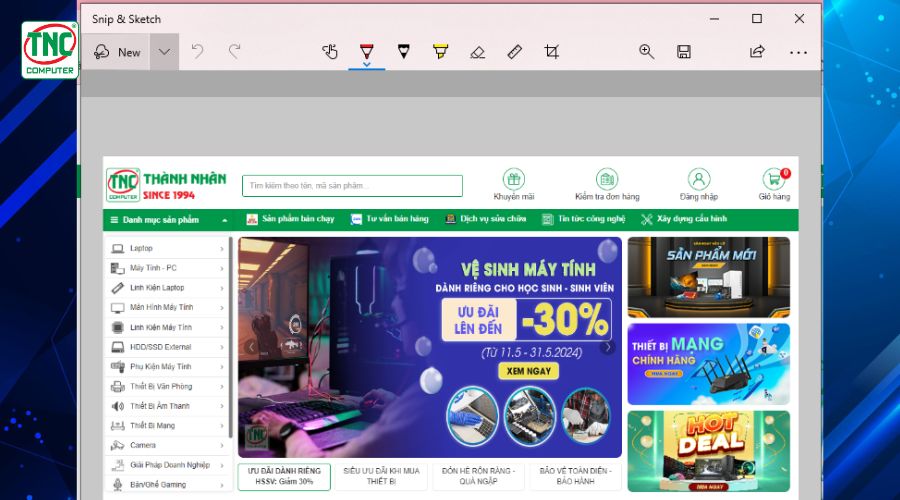900x500 pixels.
Task: Focus the product search field
Action: coord(352,186)
